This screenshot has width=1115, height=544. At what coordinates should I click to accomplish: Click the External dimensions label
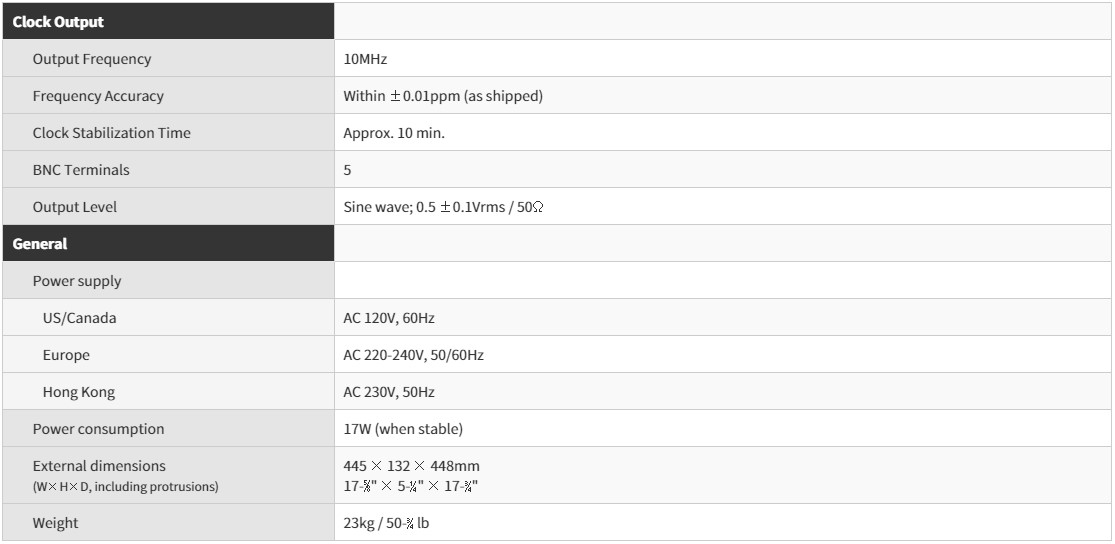coord(99,466)
